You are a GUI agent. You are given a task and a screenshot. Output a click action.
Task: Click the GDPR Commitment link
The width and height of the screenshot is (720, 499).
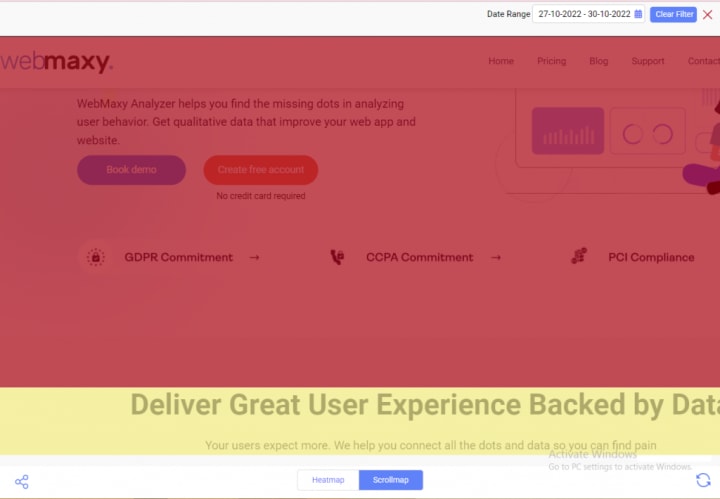coord(178,257)
